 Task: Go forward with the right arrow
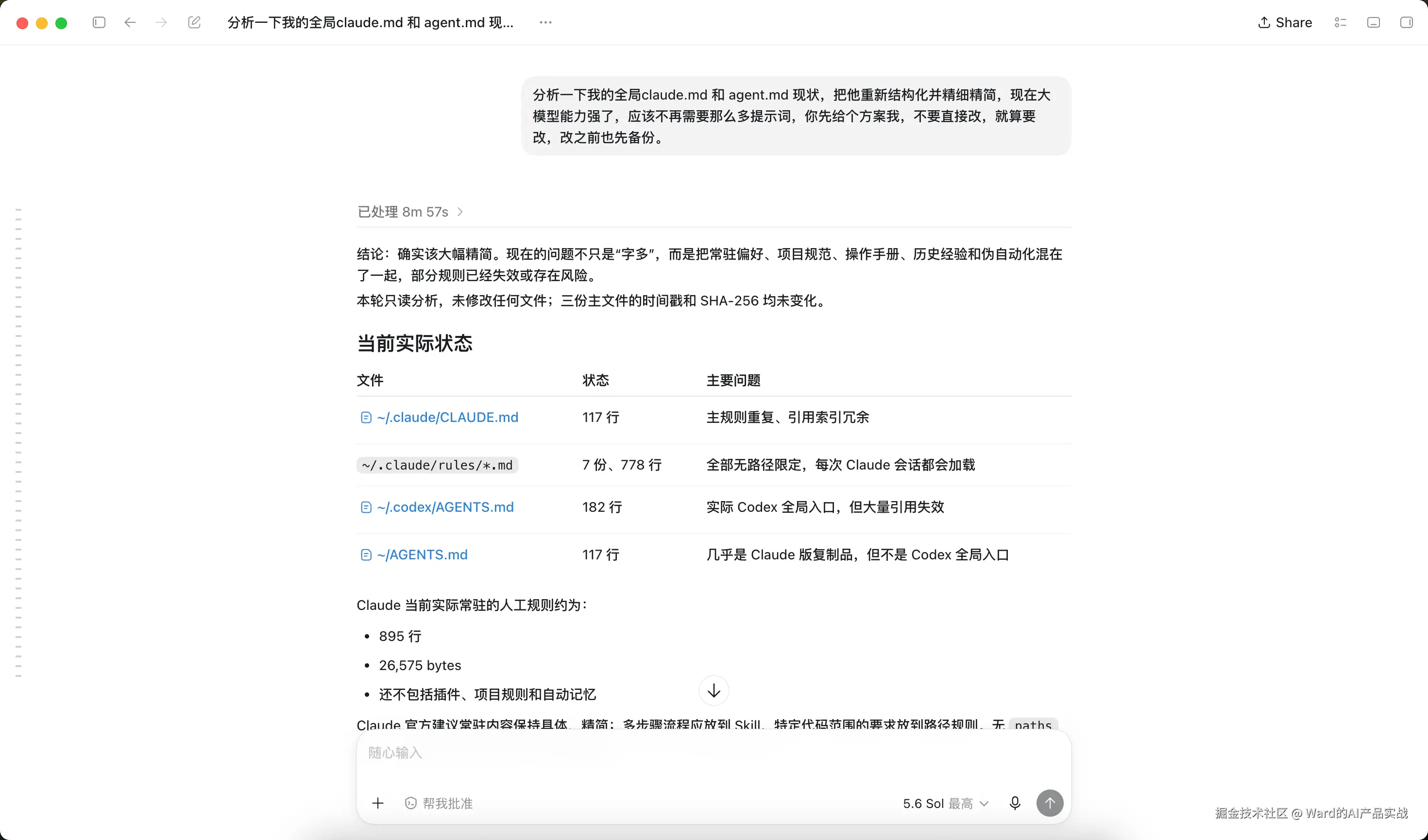pyautogui.click(x=161, y=23)
